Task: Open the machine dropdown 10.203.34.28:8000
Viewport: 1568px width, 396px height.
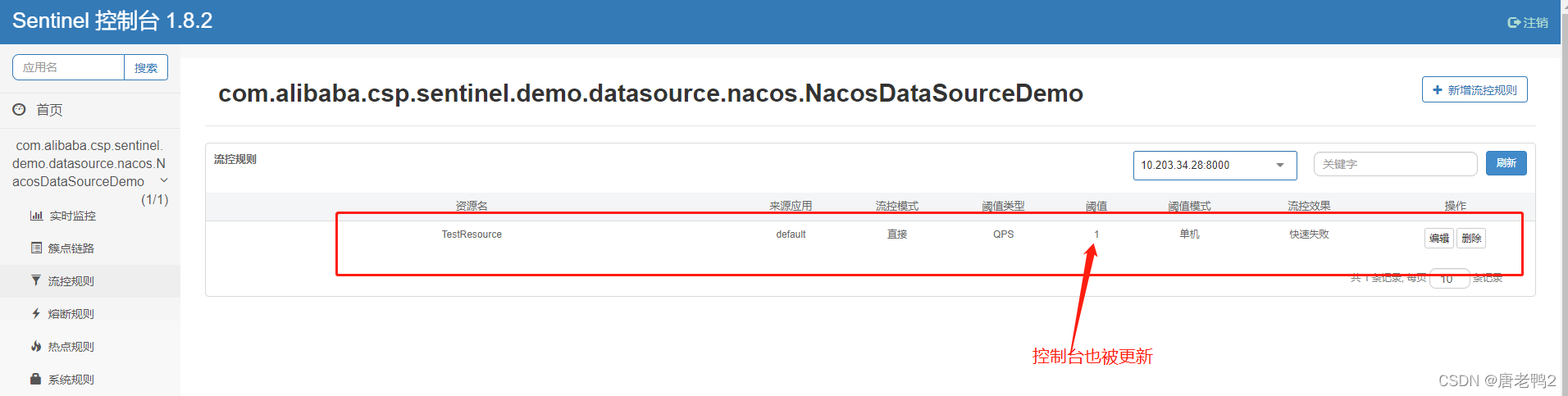Action: (x=1215, y=165)
